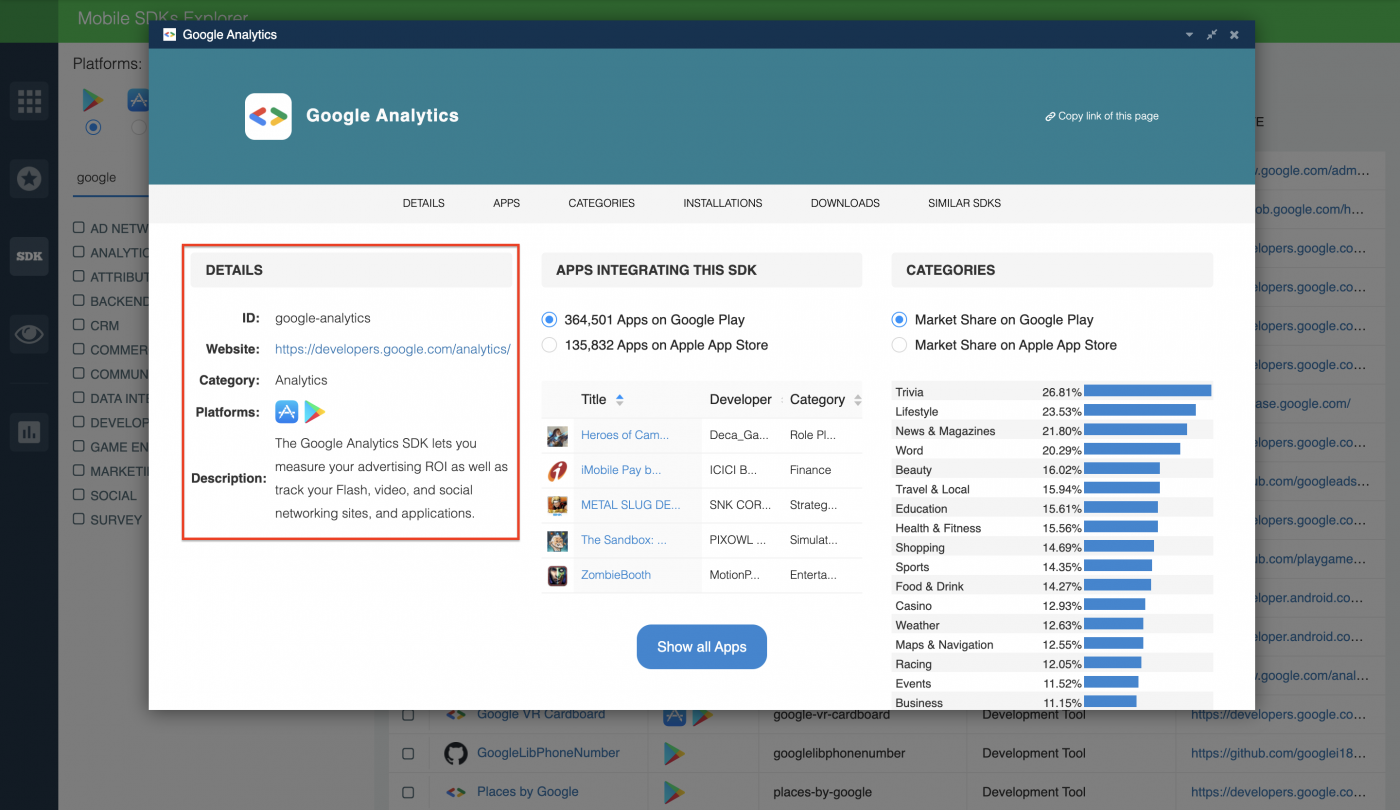Image resolution: width=1400 pixels, height=810 pixels.
Task: Open the bar chart reports sidebar icon
Action: pyautogui.click(x=29, y=432)
